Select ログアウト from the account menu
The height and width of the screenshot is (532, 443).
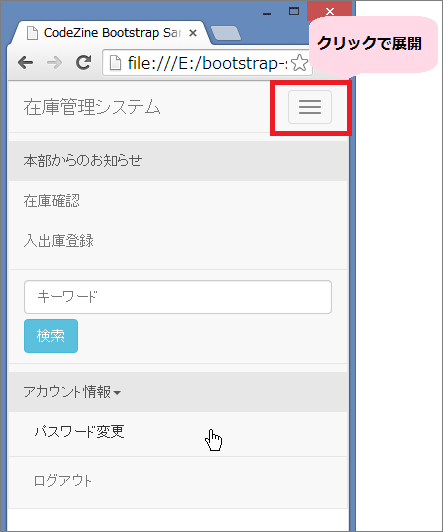point(178,481)
